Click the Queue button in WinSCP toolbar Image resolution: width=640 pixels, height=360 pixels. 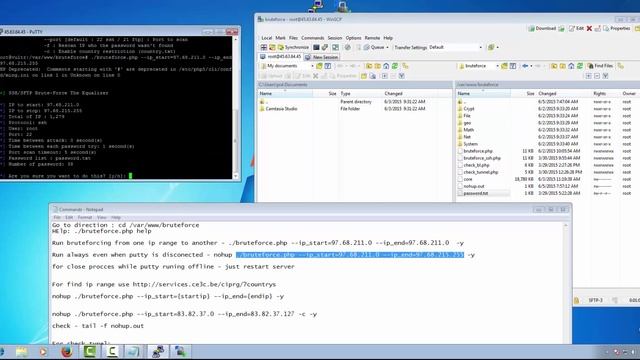tap(374, 47)
